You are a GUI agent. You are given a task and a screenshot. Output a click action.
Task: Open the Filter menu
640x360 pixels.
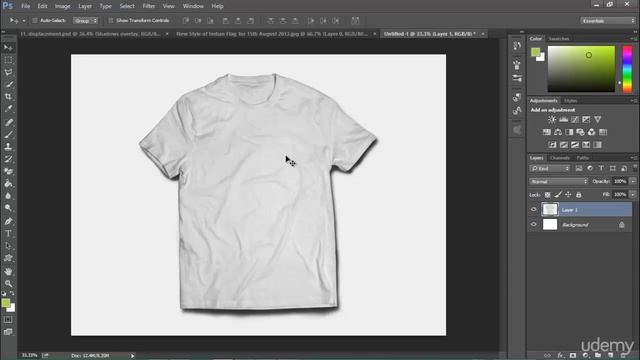(x=149, y=6)
